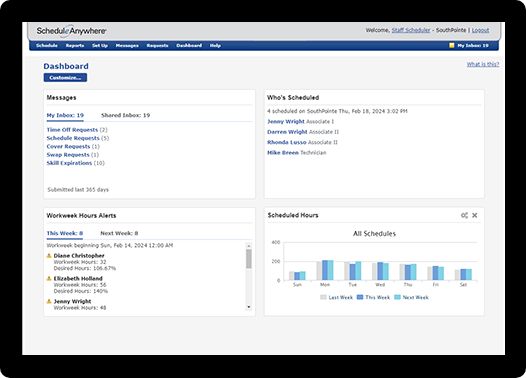
Task: Click the yellow inbox note icon
Action: coord(452,45)
